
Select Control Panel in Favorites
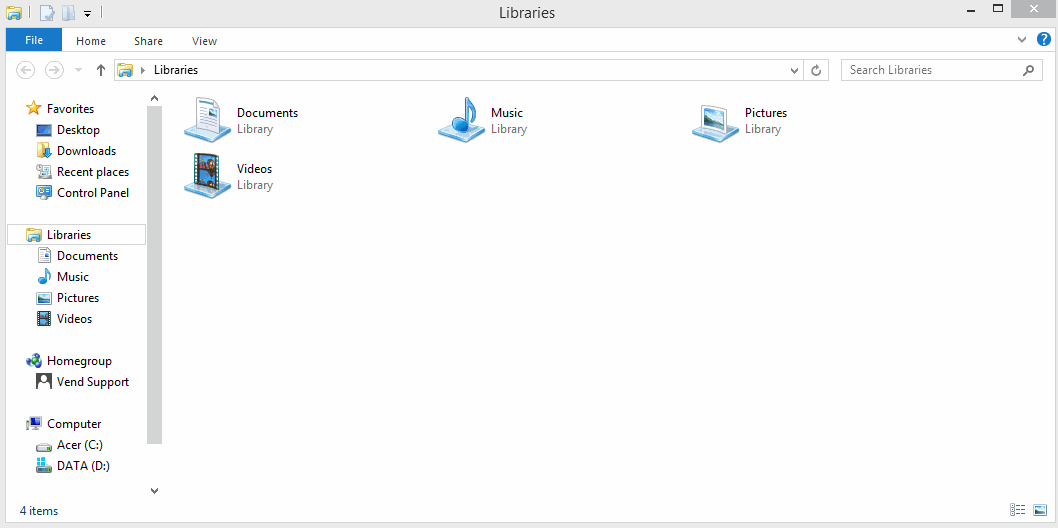tap(93, 193)
